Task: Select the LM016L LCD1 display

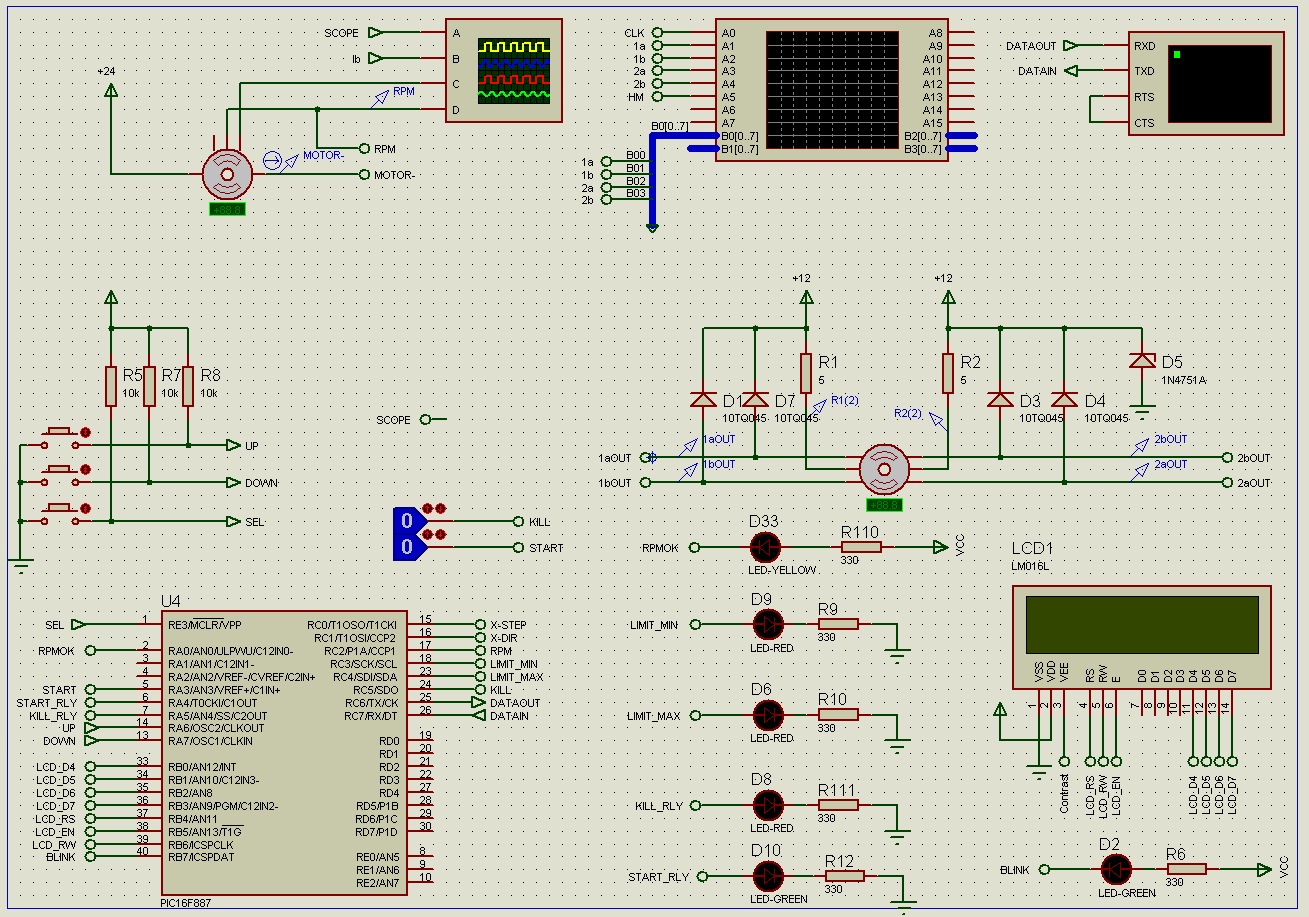Action: click(1142, 637)
